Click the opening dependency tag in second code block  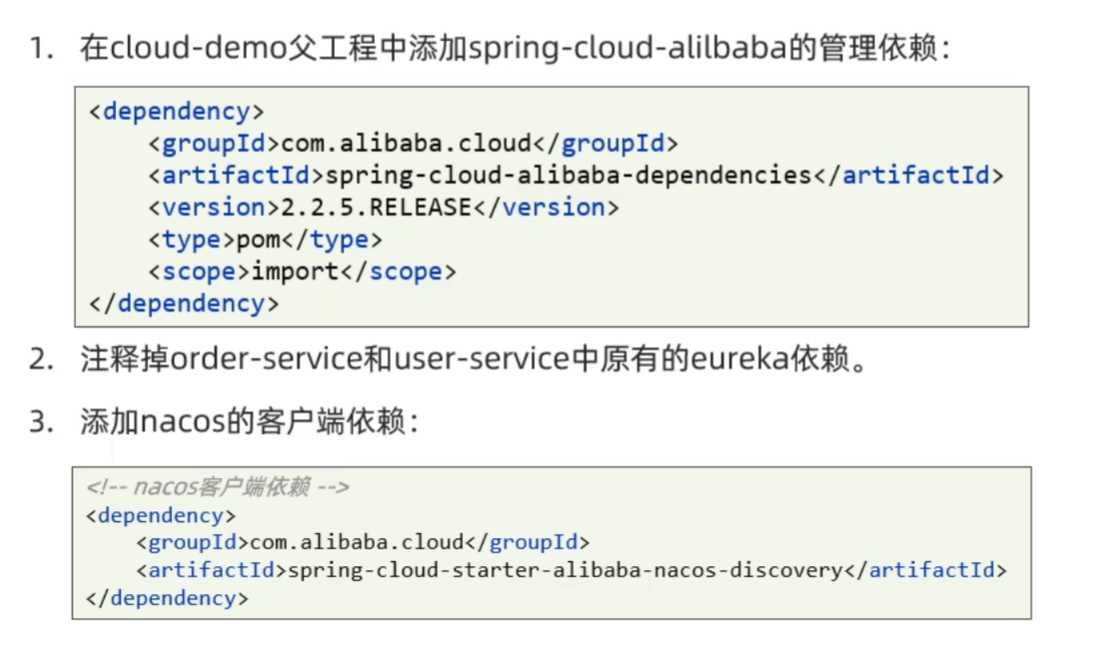coord(161,516)
